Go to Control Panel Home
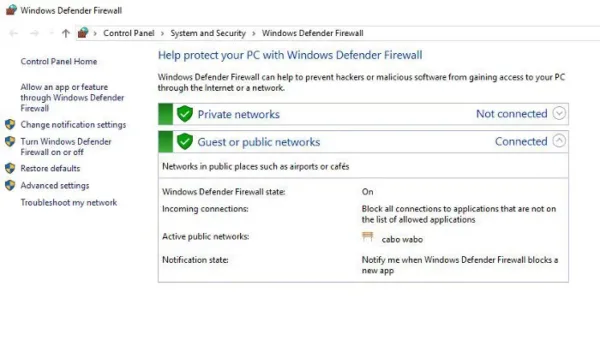The image size is (600, 364). pyautogui.click(x=59, y=61)
